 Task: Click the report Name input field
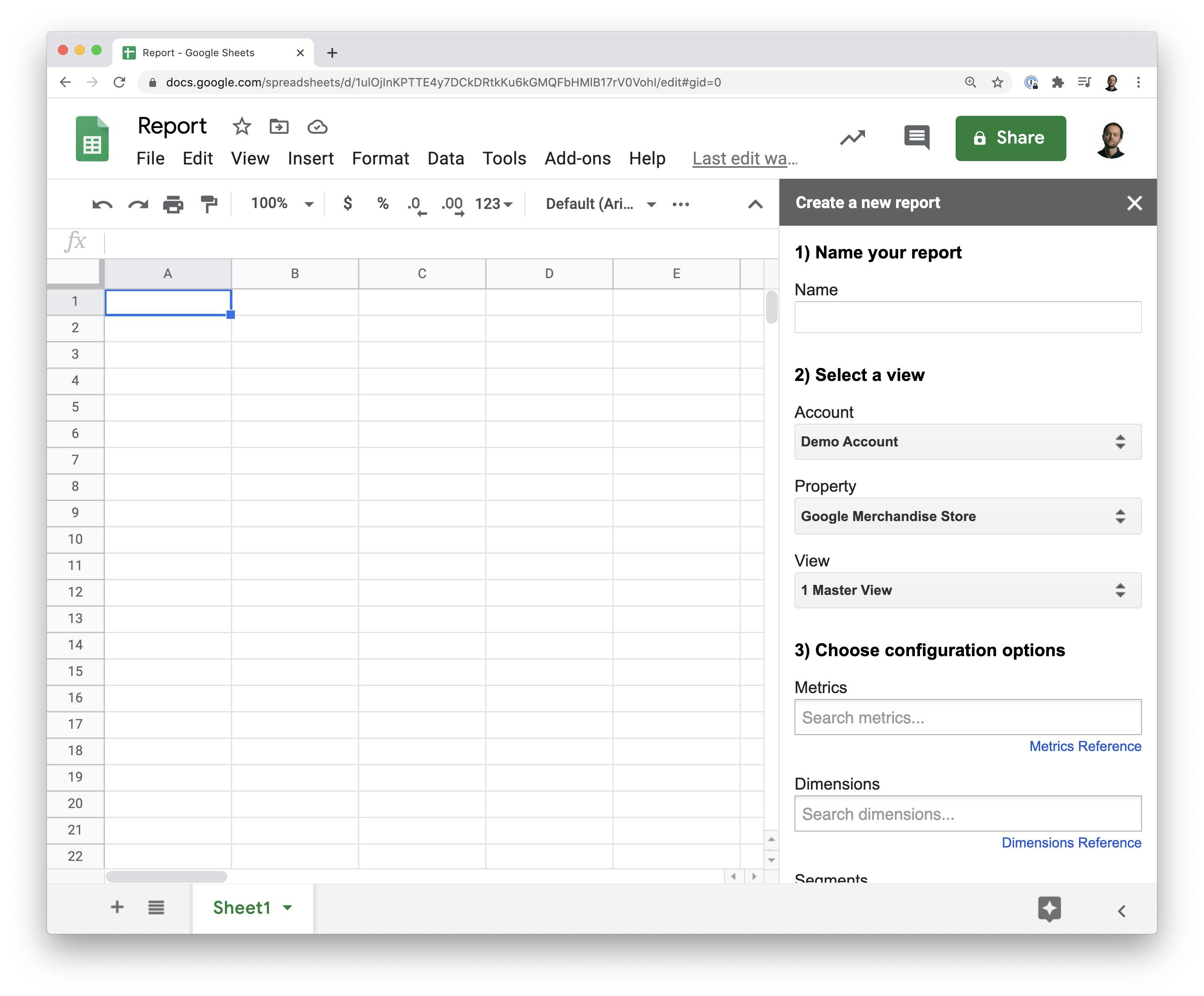[967, 317]
